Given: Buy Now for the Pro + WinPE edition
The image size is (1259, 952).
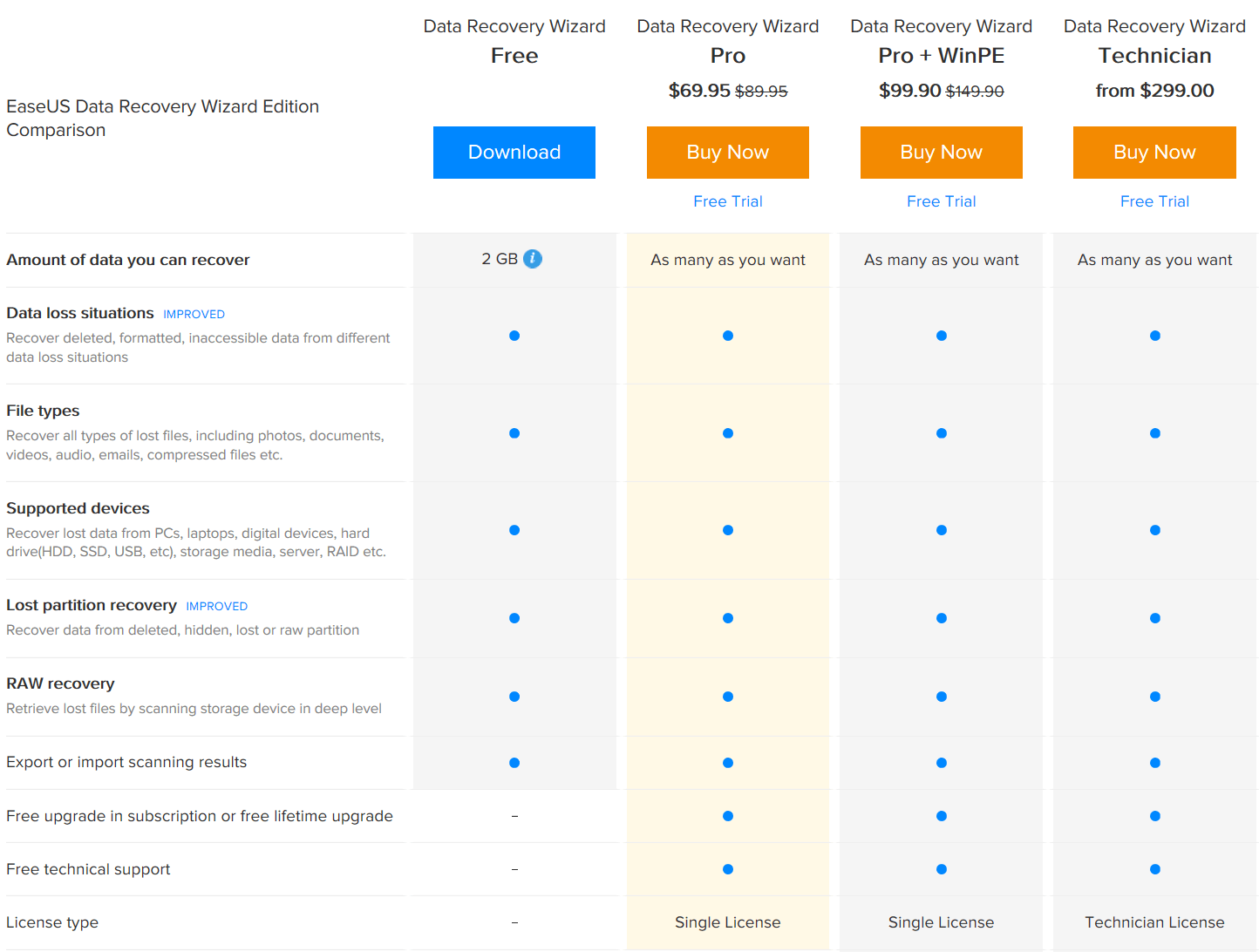Looking at the screenshot, I should pyautogui.click(x=941, y=152).
